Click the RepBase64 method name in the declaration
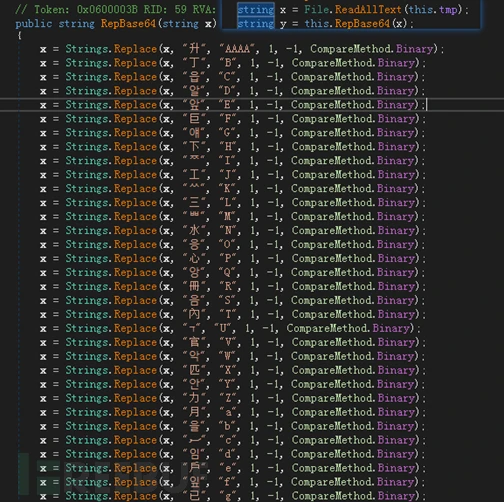 [x=128, y=24]
